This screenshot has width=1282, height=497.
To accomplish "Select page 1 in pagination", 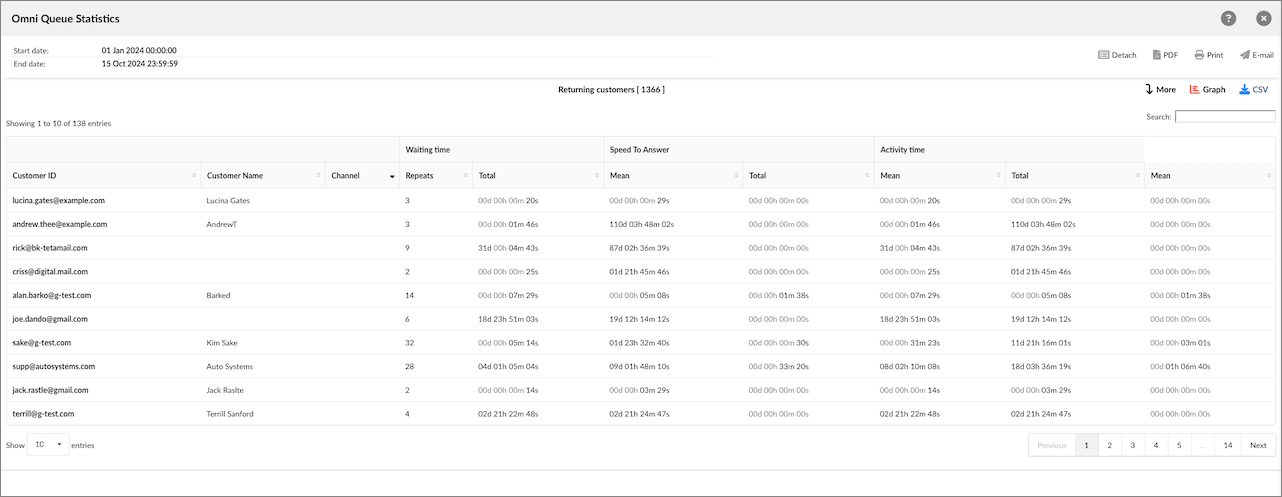I will 1087,445.
